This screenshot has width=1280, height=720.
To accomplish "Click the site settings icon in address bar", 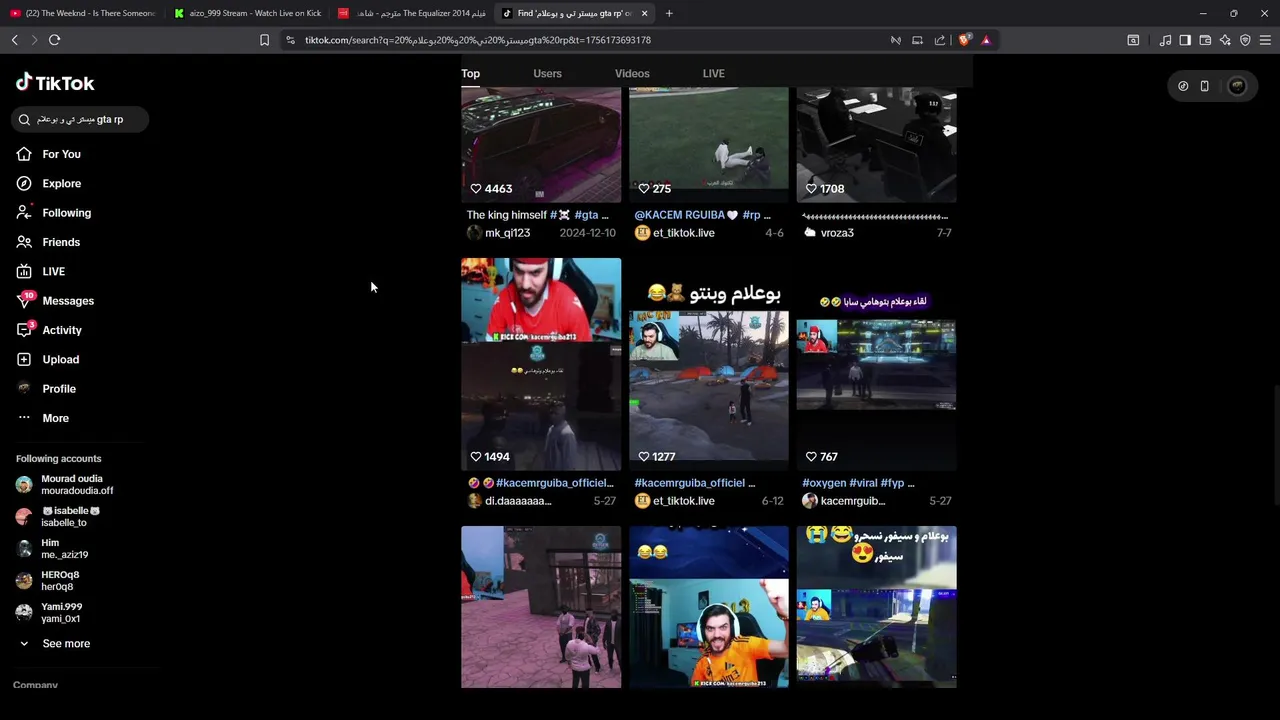I will 290,40.
